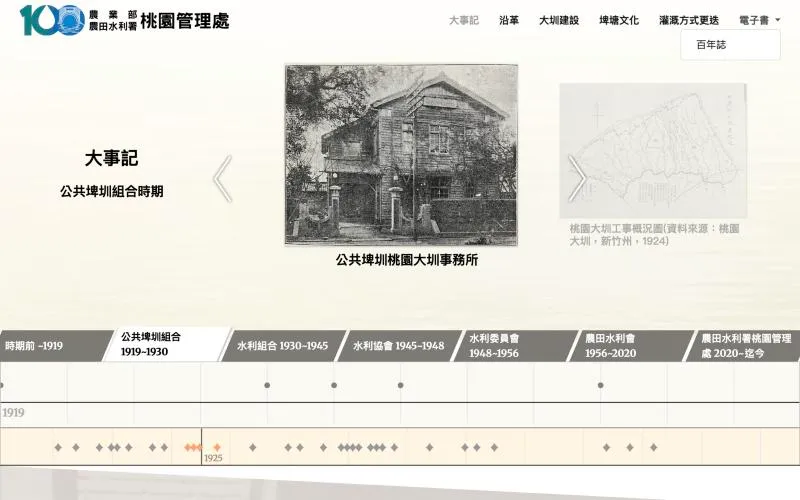Open the 水利協會 1945~1948 period tab
The width and height of the screenshot is (800, 500).
[x=399, y=346]
